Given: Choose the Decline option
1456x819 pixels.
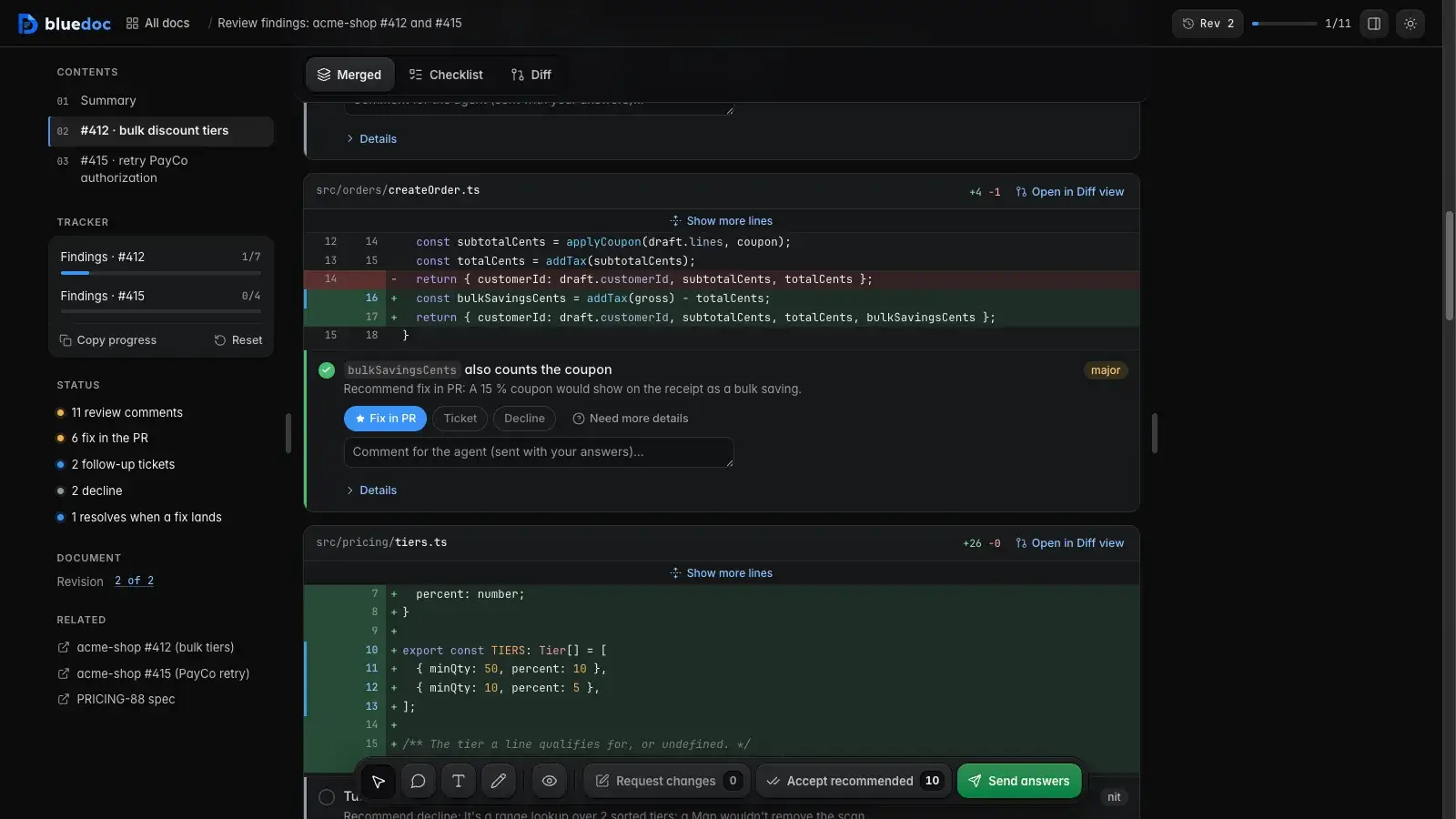Looking at the screenshot, I should click(x=524, y=419).
